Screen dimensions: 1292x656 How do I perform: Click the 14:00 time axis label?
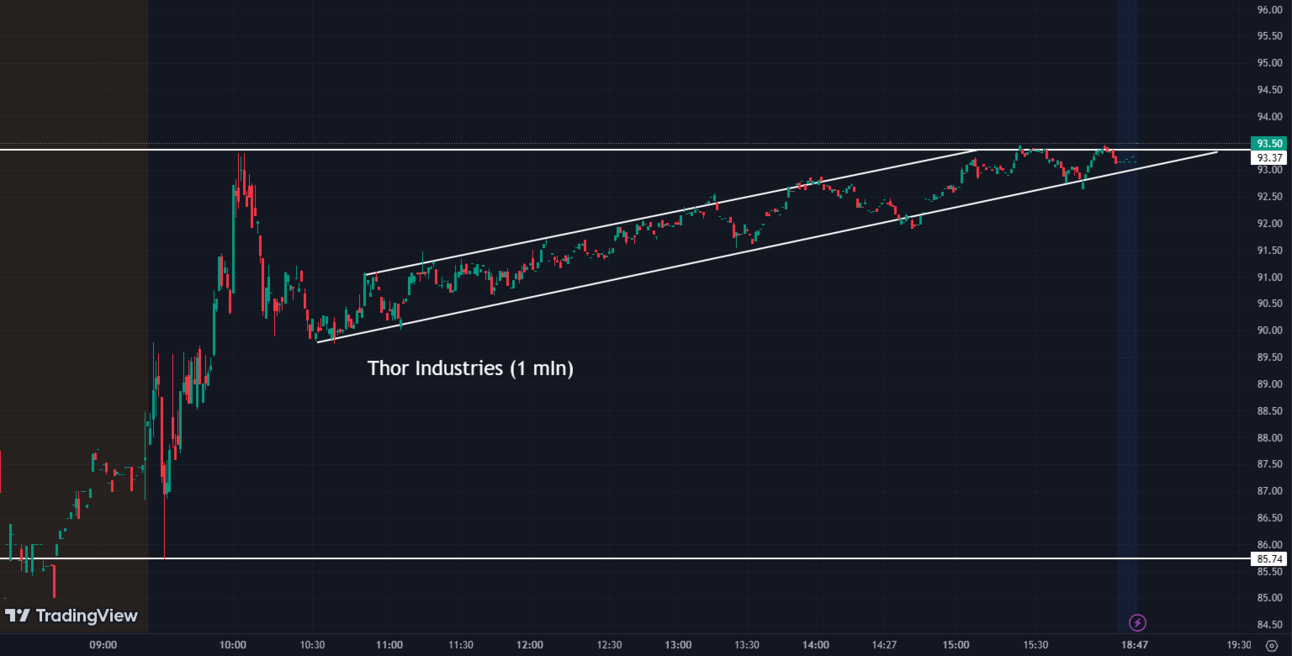coord(815,646)
